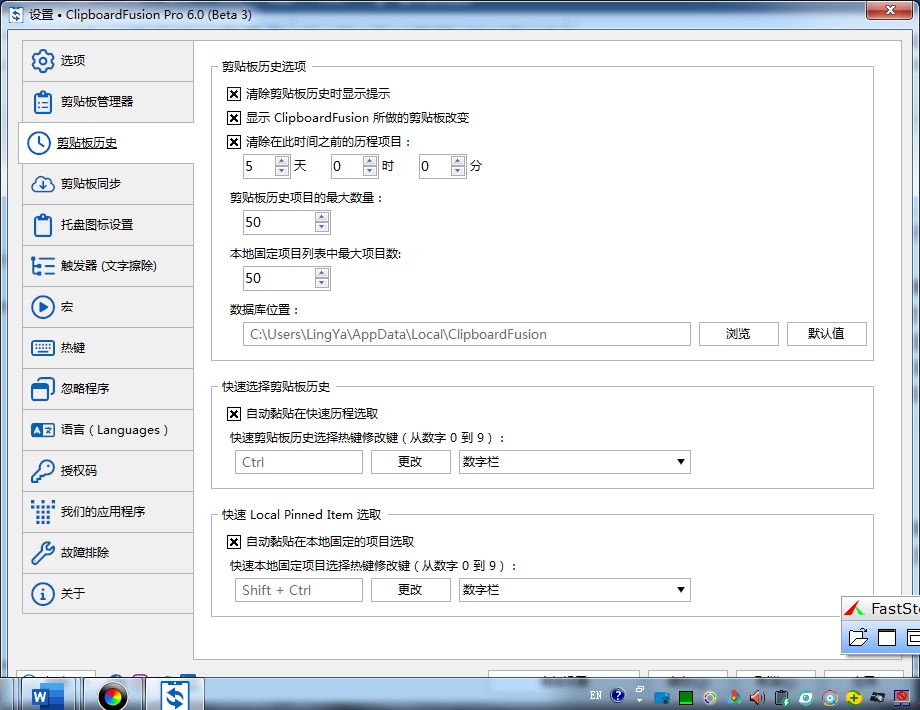This screenshot has height=710, width=920.
Task: Click FastStone capture open-file icon
Action: coord(858,637)
